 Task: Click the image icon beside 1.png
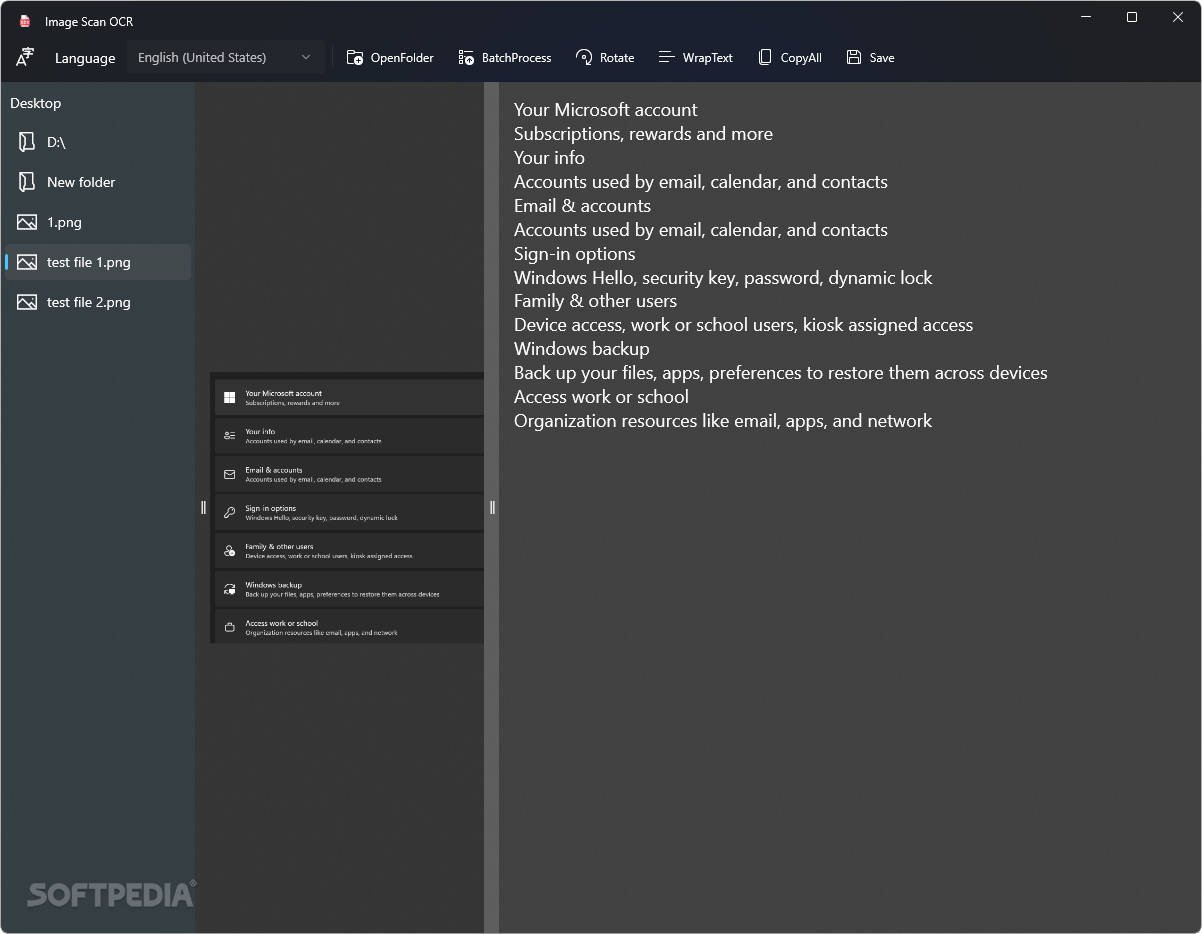coord(27,222)
